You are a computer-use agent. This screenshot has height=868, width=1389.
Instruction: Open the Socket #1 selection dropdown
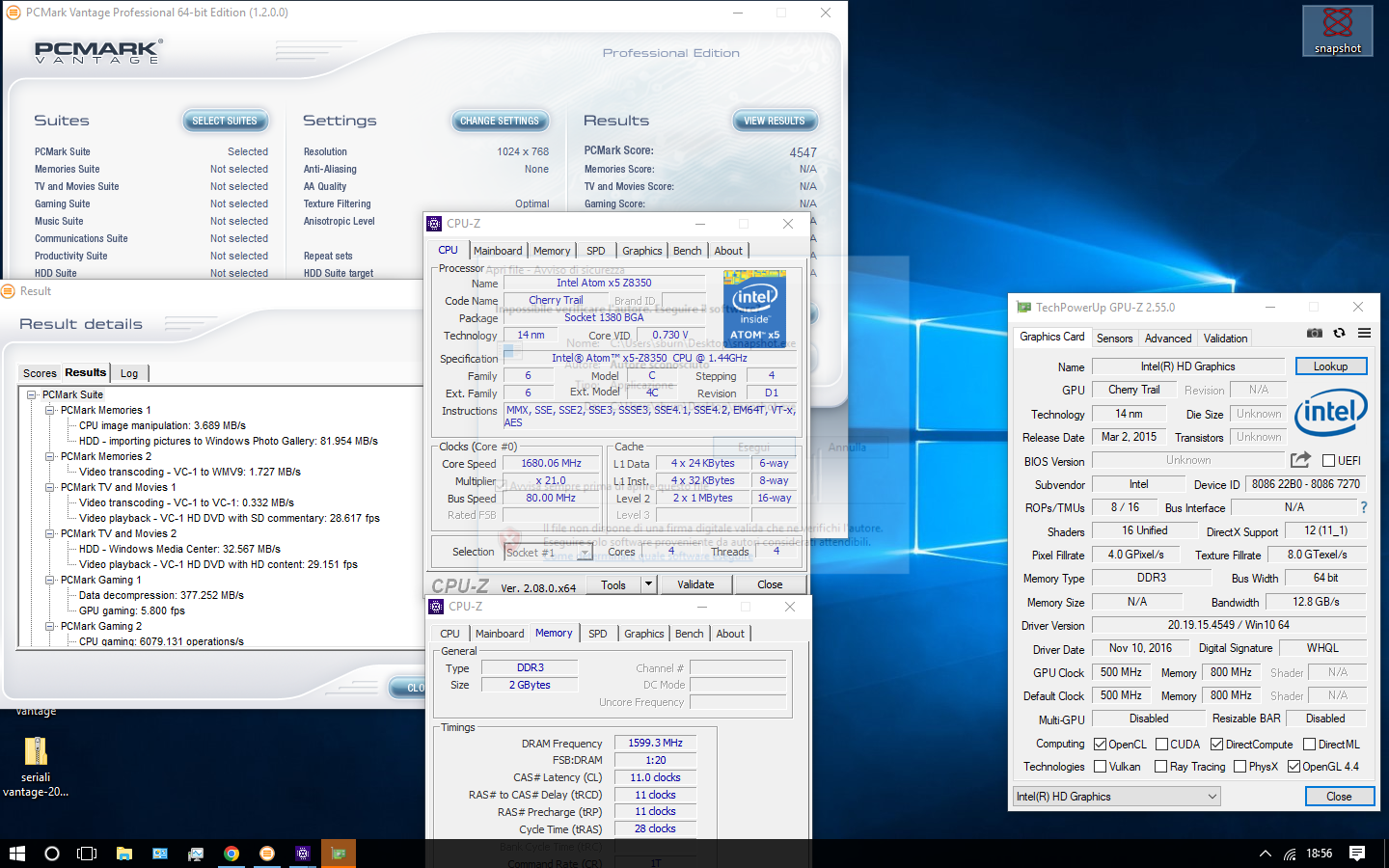pyautogui.click(x=548, y=552)
